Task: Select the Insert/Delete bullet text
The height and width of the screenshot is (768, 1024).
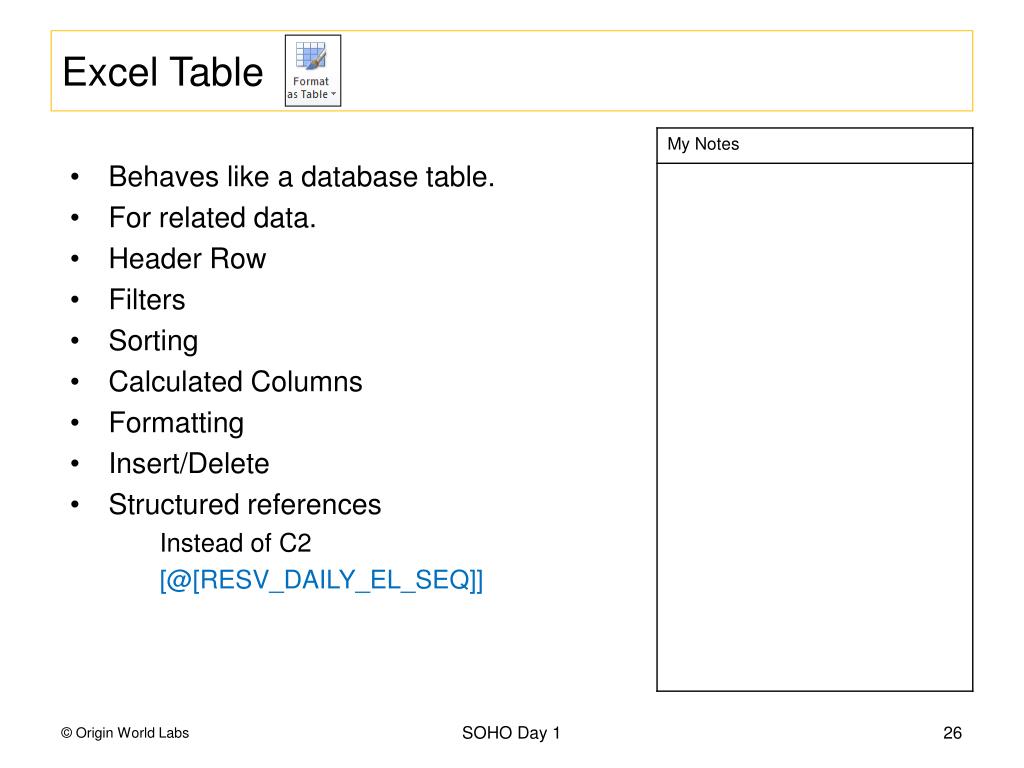Action: coord(189,464)
